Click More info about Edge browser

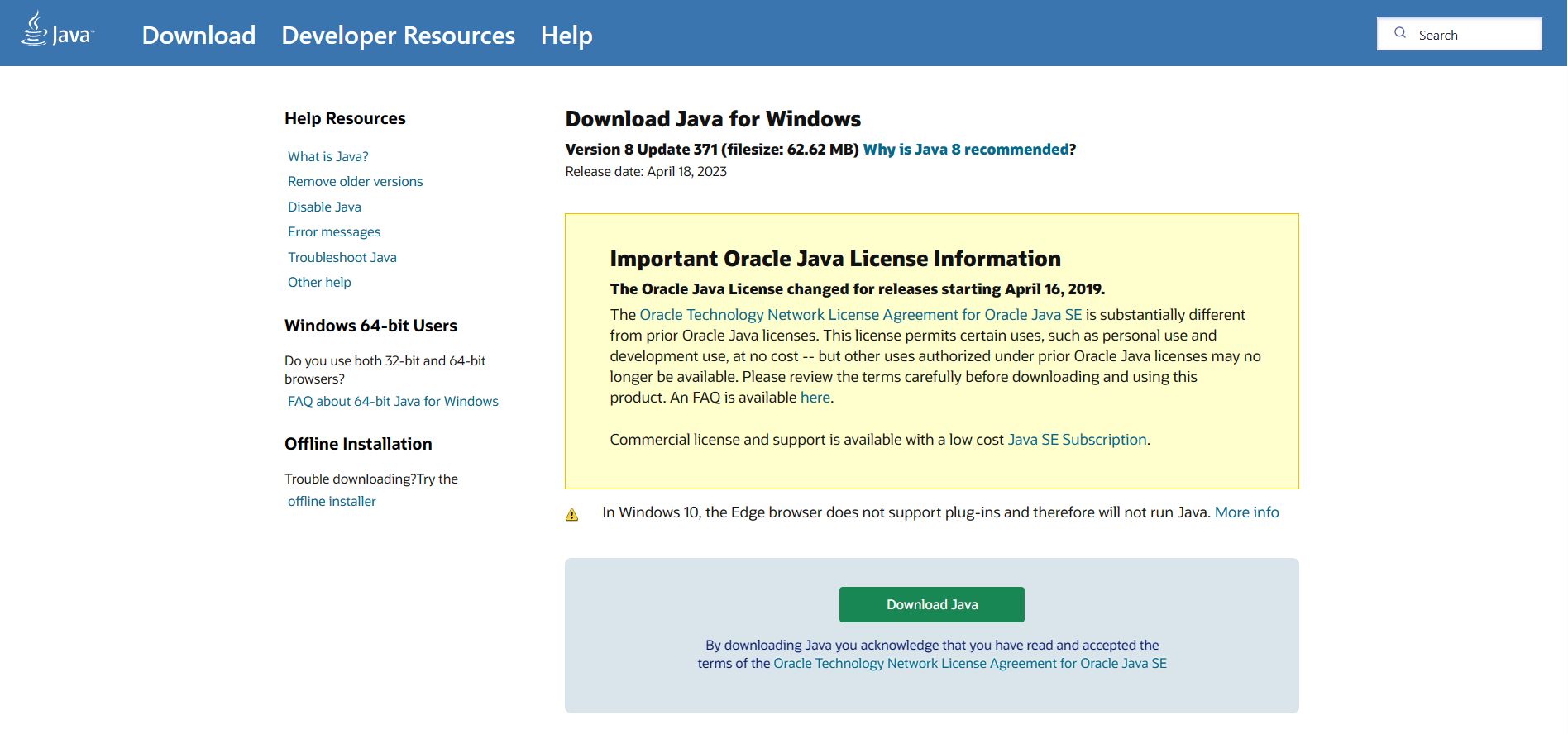(x=1246, y=512)
